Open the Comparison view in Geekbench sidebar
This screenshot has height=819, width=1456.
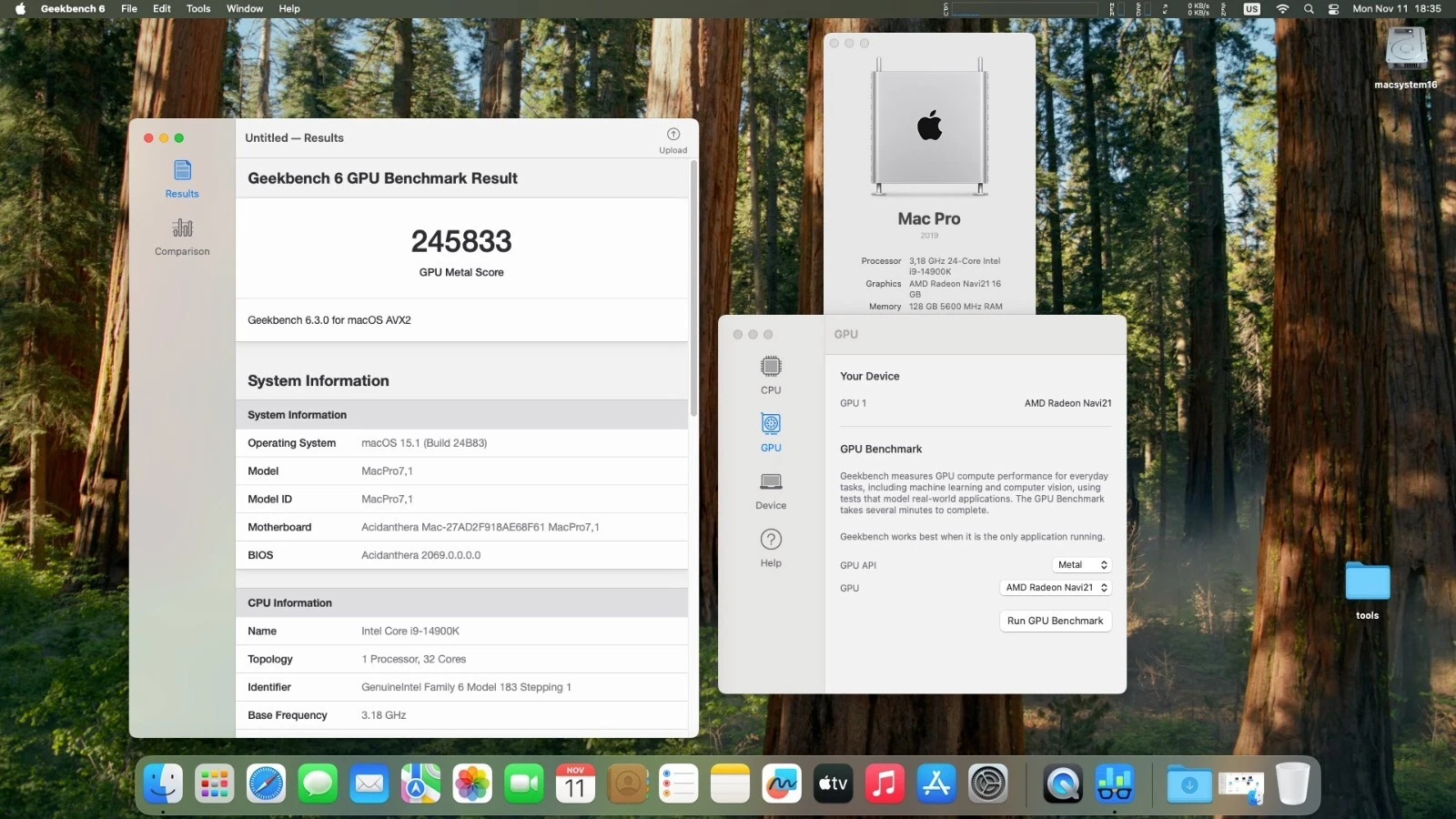pos(182,237)
